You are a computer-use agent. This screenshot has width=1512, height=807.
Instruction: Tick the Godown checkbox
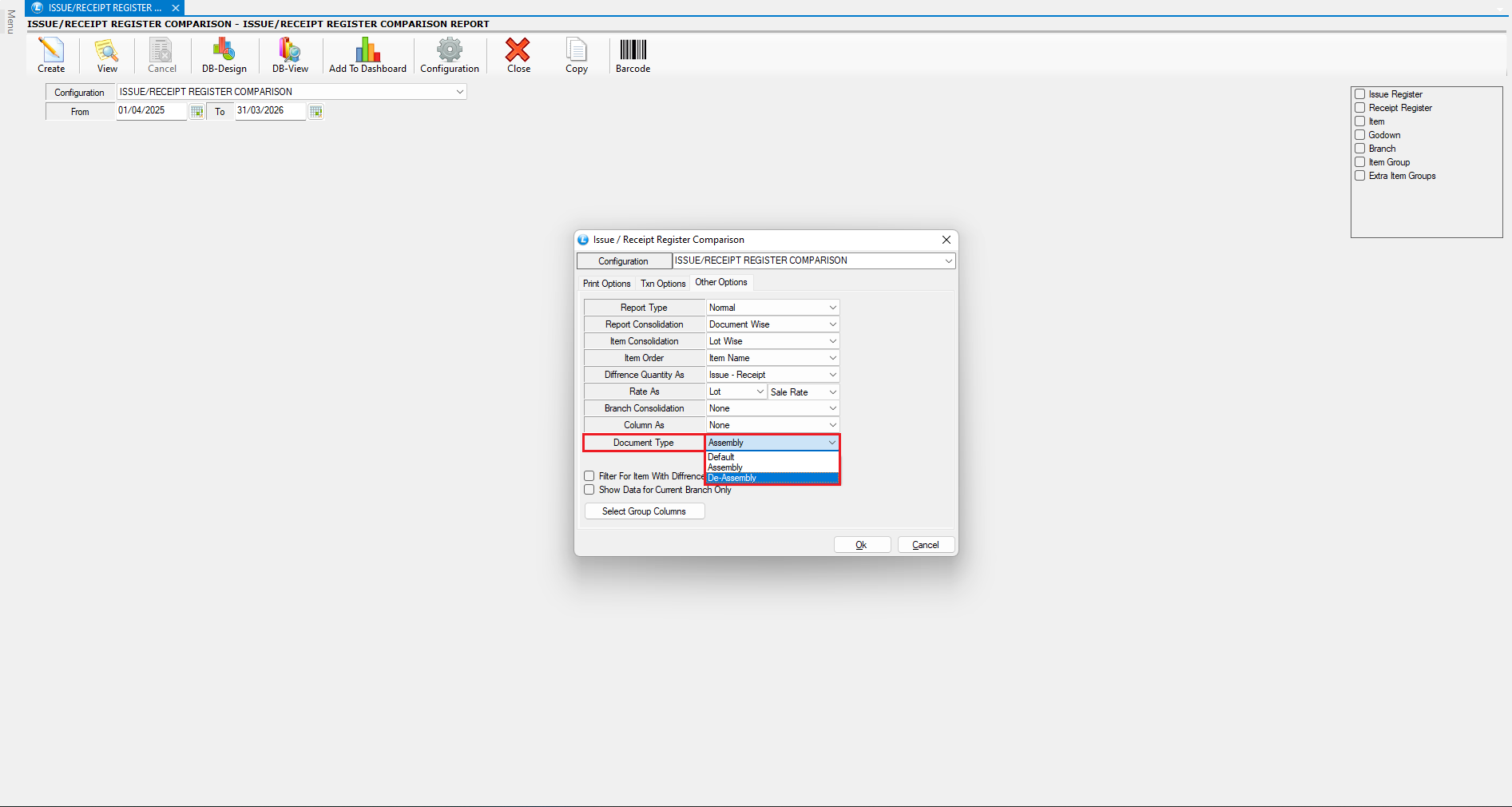point(1359,135)
